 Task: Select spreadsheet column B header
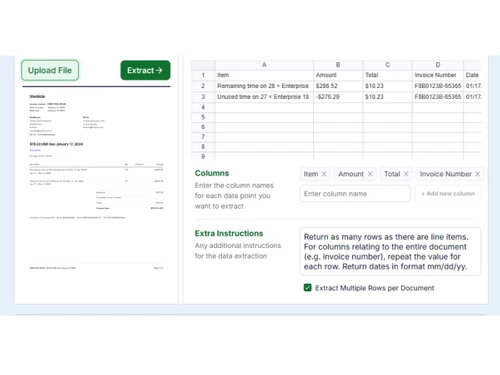[x=338, y=65]
